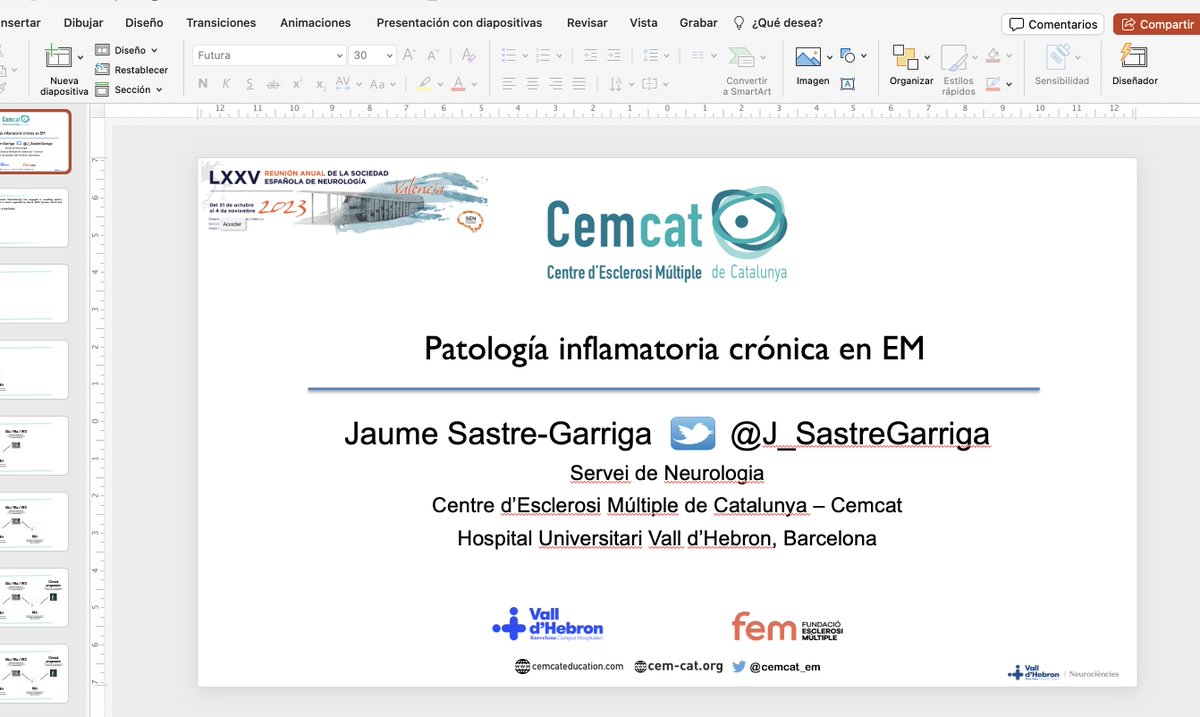Switch to the Revisar tab
This screenshot has width=1200, height=717.
point(587,22)
